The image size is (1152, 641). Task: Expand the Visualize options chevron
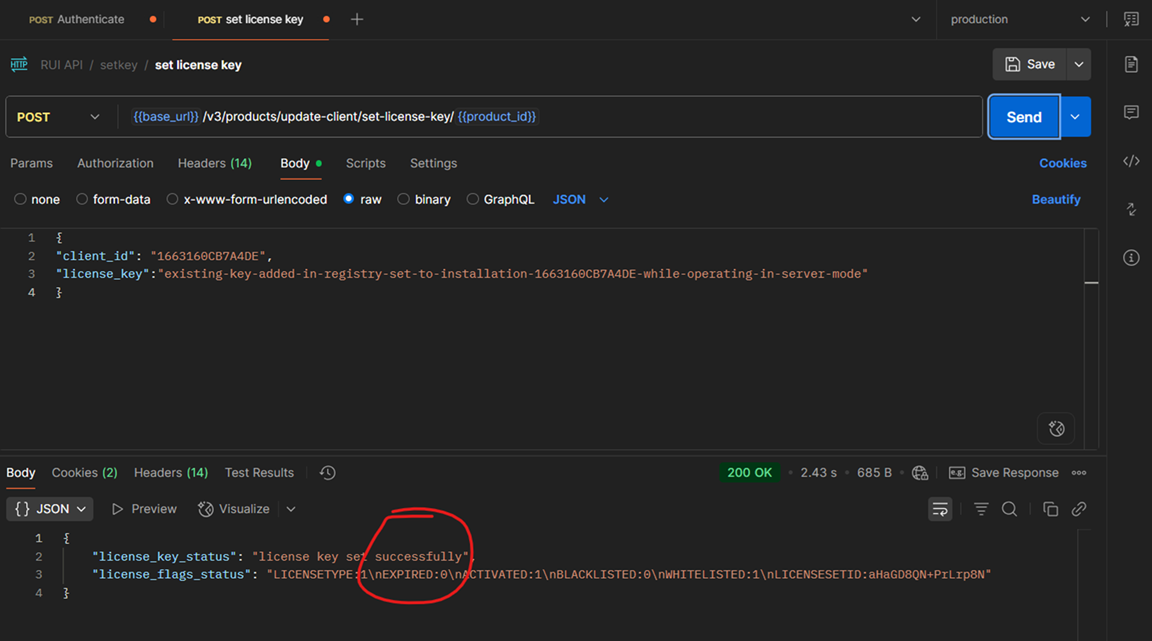click(291, 509)
